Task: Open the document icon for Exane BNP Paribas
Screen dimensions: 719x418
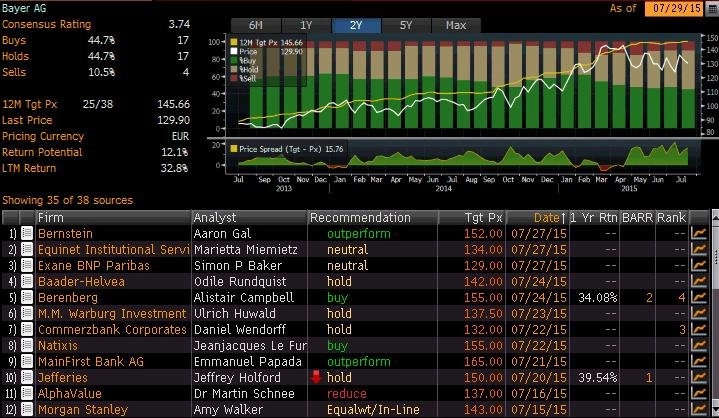Action: pos(27,265)
